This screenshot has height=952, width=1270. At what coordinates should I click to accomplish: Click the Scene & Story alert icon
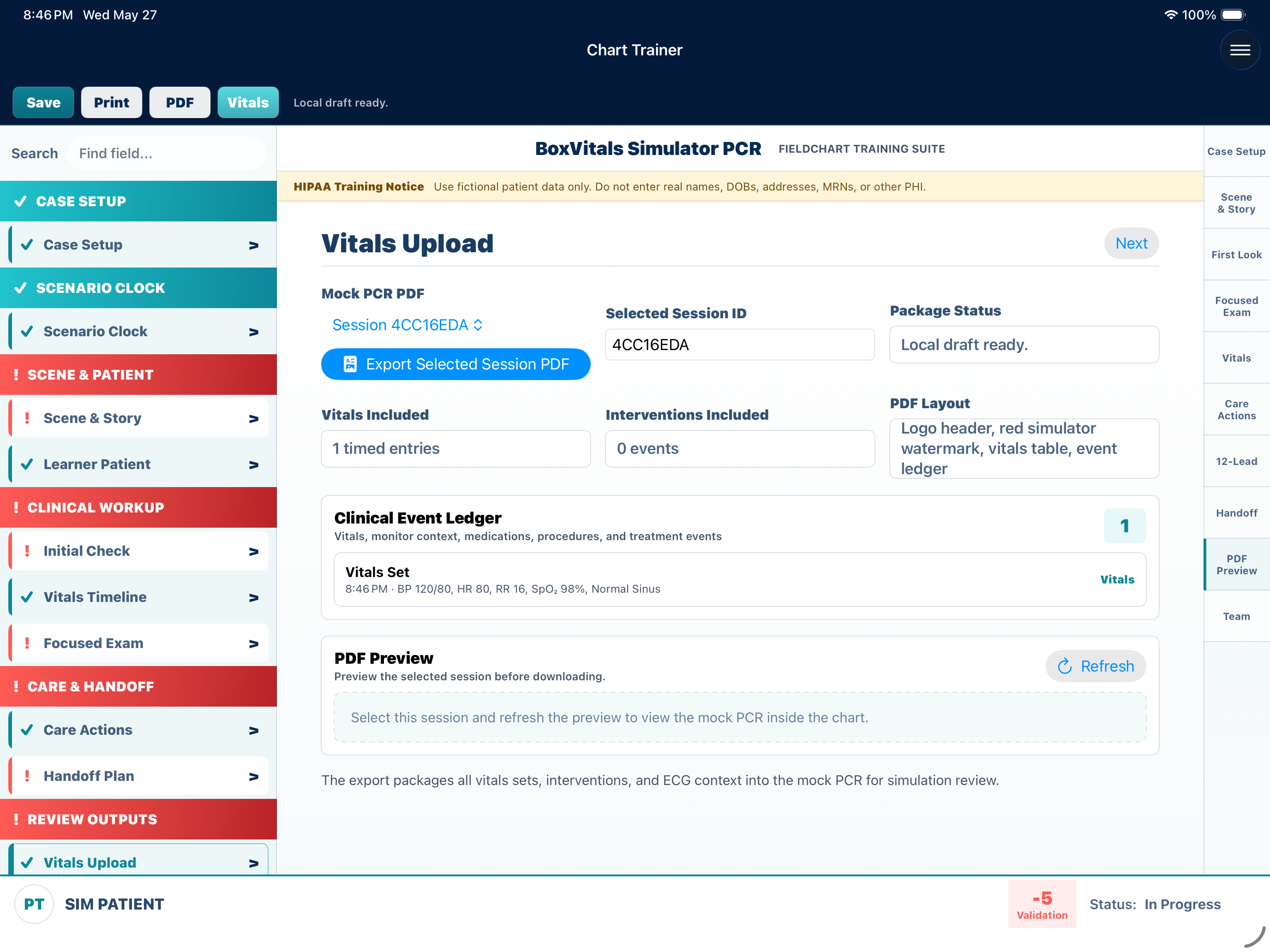pos(26,418)
